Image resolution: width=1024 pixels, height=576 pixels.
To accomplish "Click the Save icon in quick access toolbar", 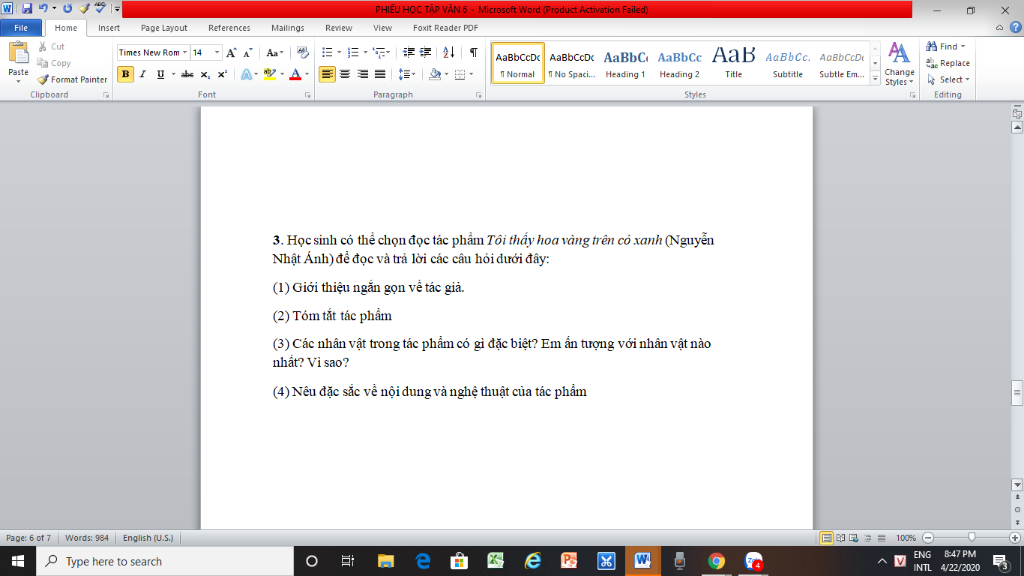I will 27,9.
